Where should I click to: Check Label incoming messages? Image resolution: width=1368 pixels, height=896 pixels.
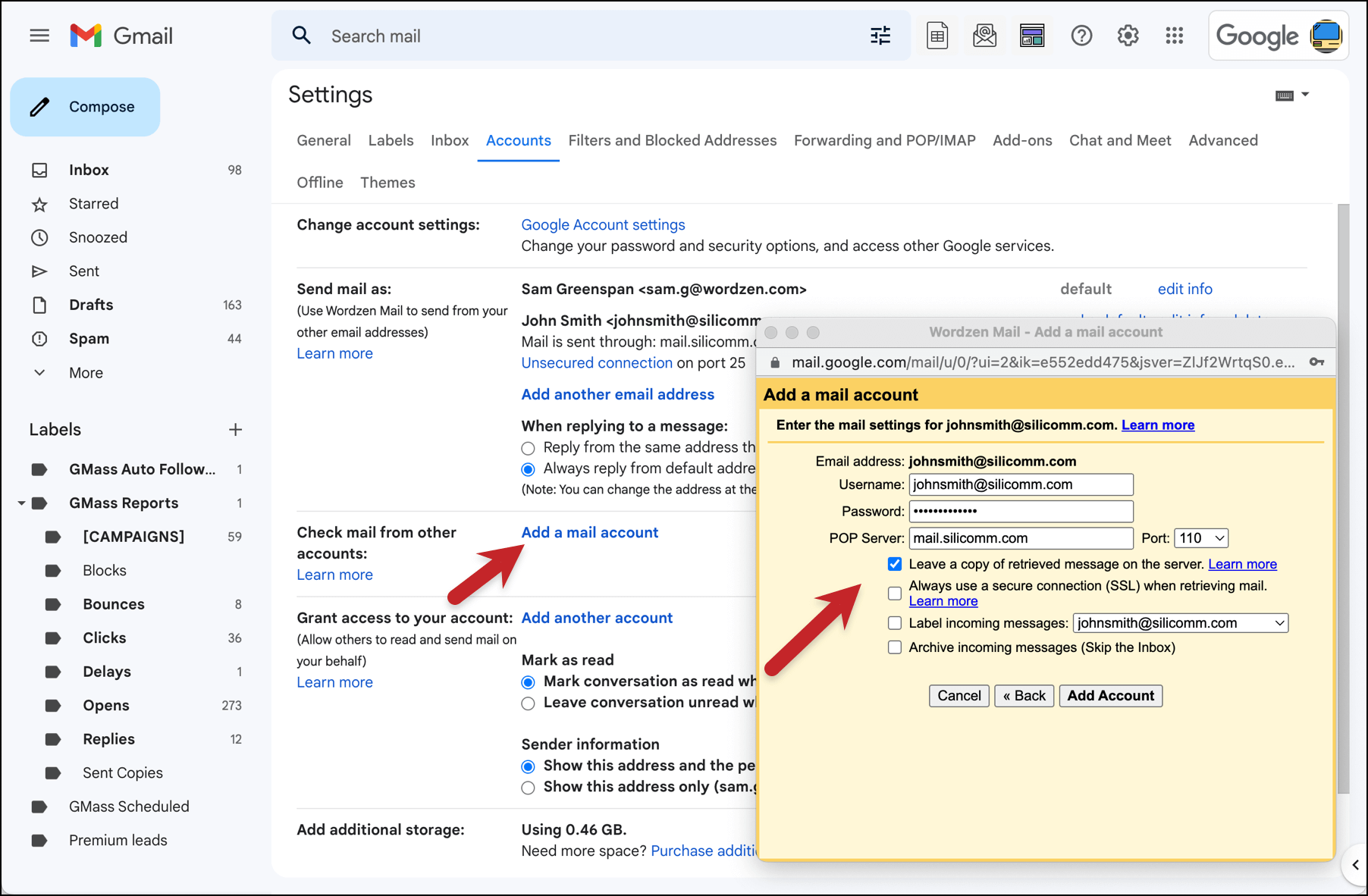click(x=895, y=623)
